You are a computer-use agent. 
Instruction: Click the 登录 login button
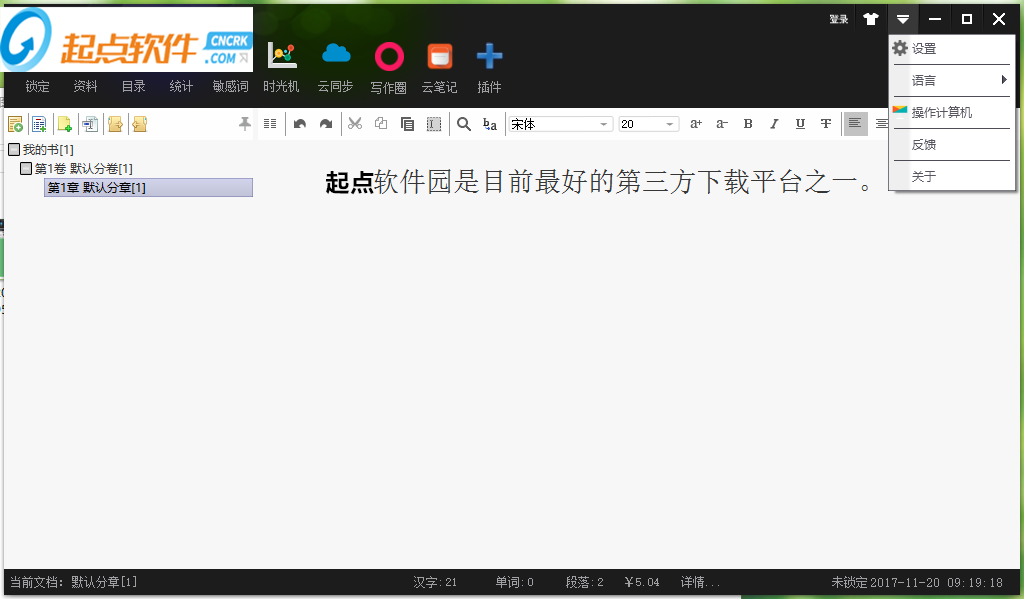838,19
